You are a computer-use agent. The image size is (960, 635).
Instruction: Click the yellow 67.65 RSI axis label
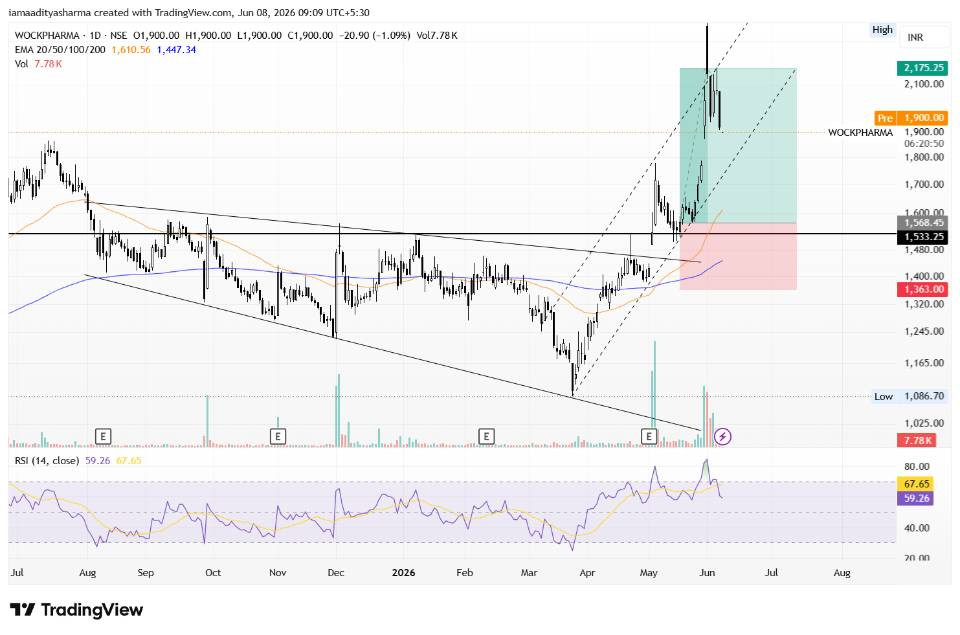[x=916, y=484]
